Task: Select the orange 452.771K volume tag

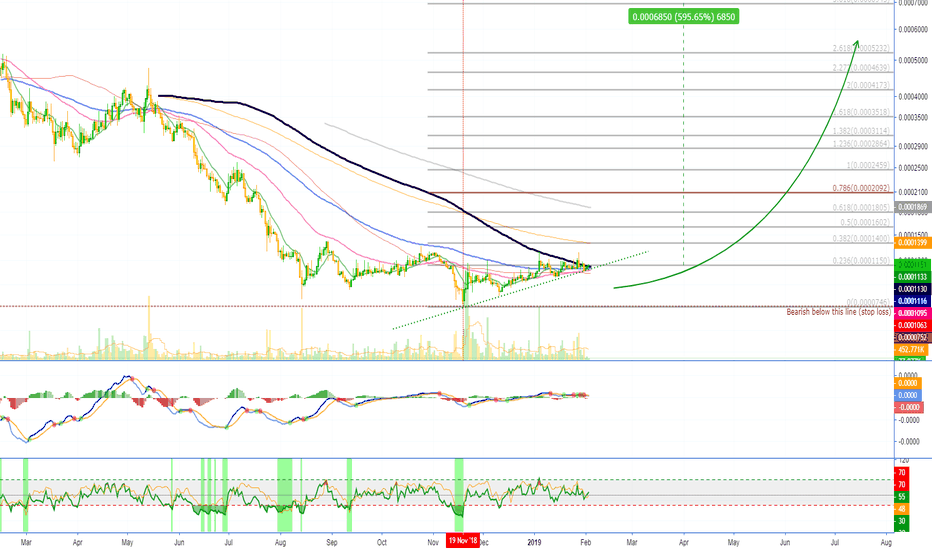Action: (911, 350)
